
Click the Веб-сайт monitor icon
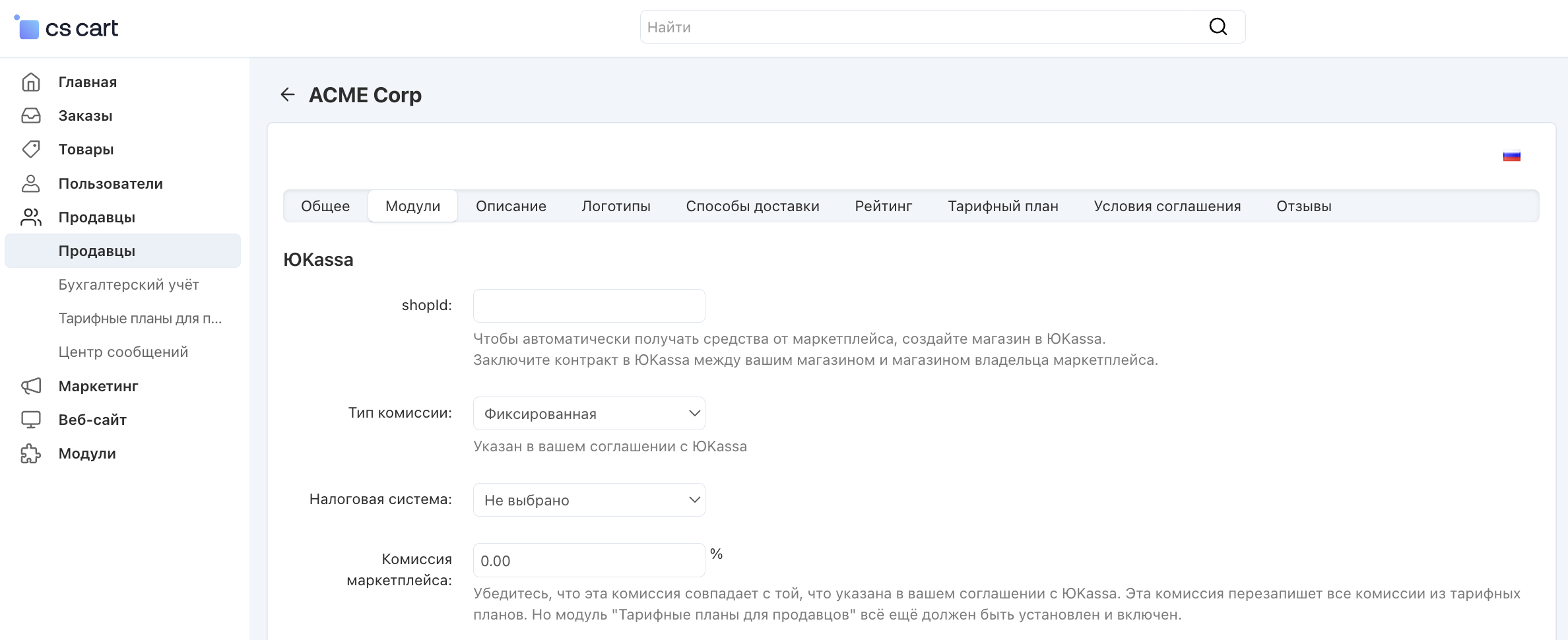coord(31,420)
